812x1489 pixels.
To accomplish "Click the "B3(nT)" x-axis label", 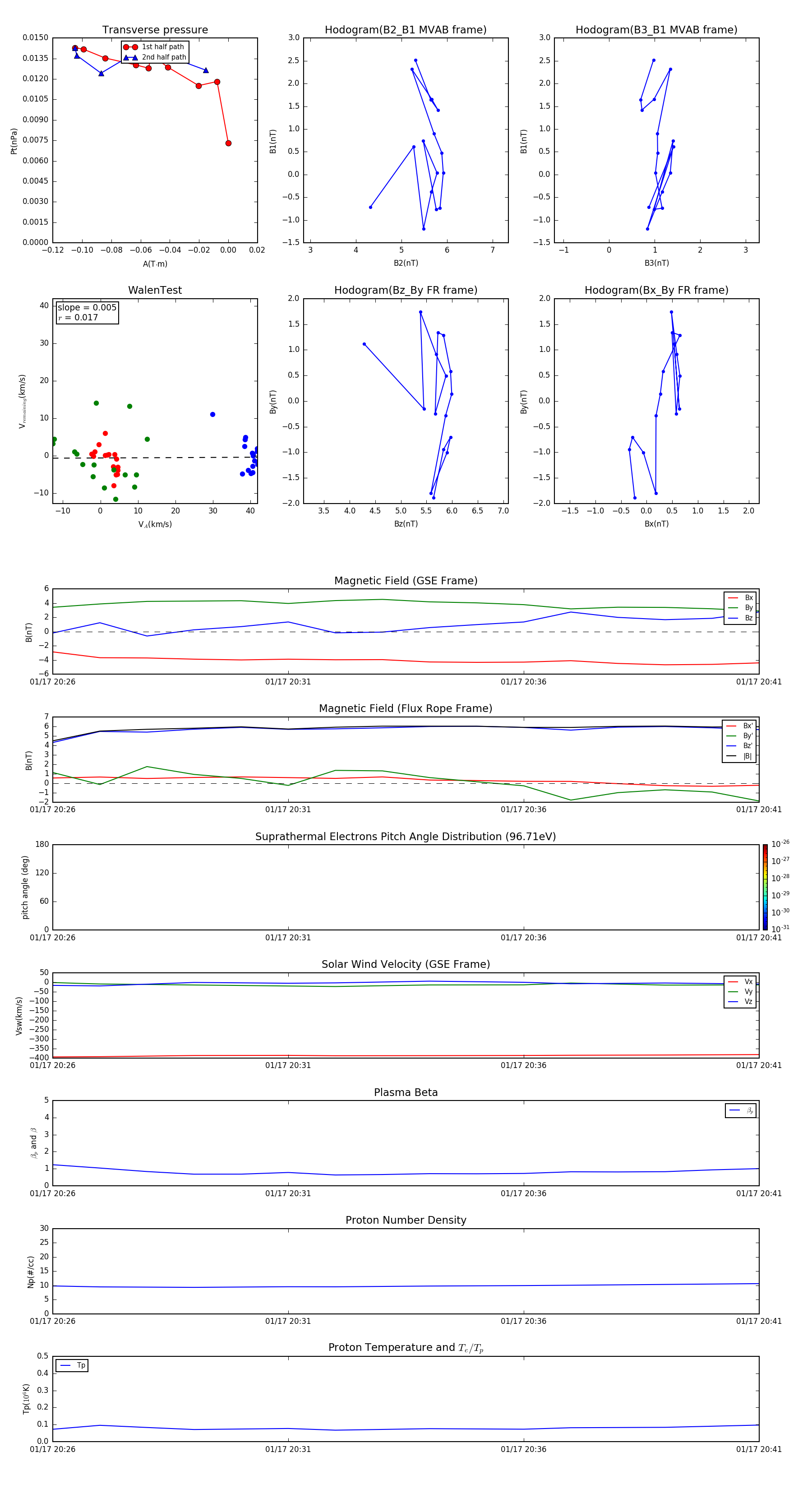I will click(x=656, y=263).
